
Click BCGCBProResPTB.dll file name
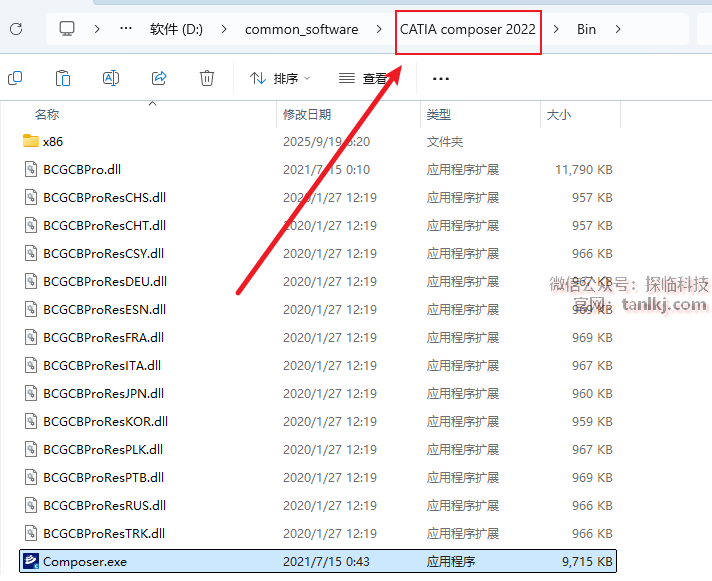pos(104,478)
